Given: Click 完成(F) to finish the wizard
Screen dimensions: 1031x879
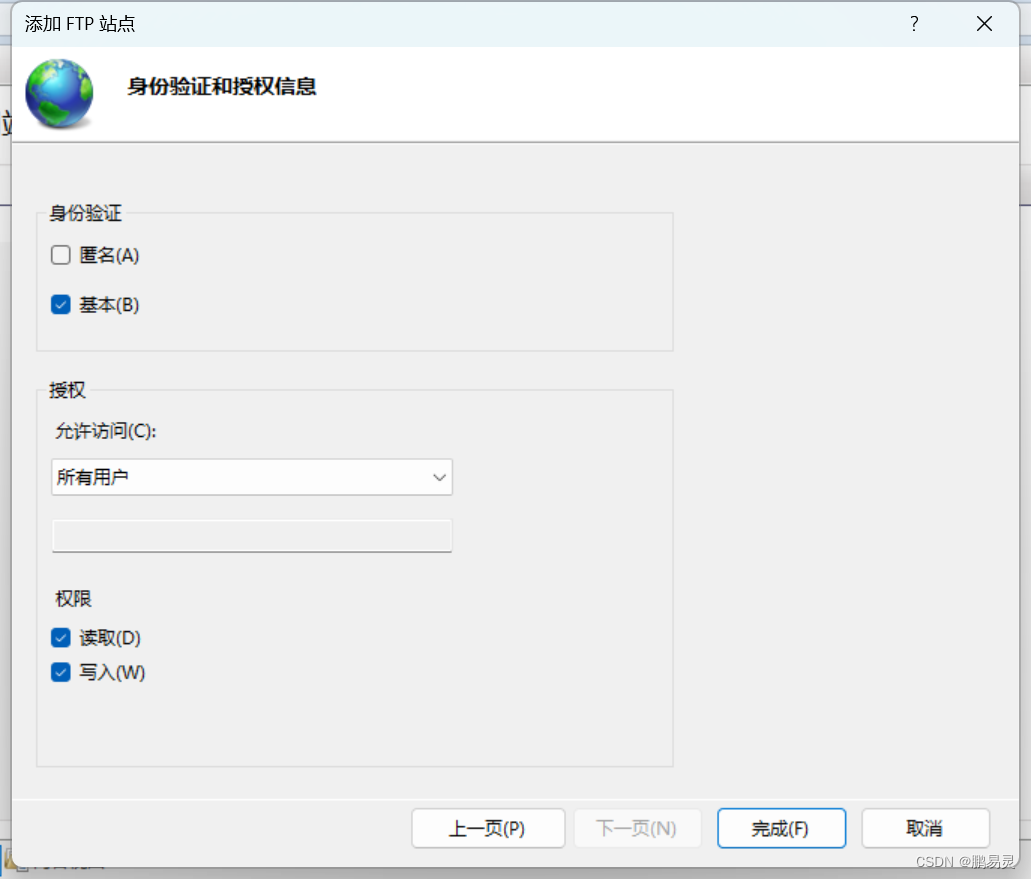Looking at the screenshot, I should tap(781, 828).
